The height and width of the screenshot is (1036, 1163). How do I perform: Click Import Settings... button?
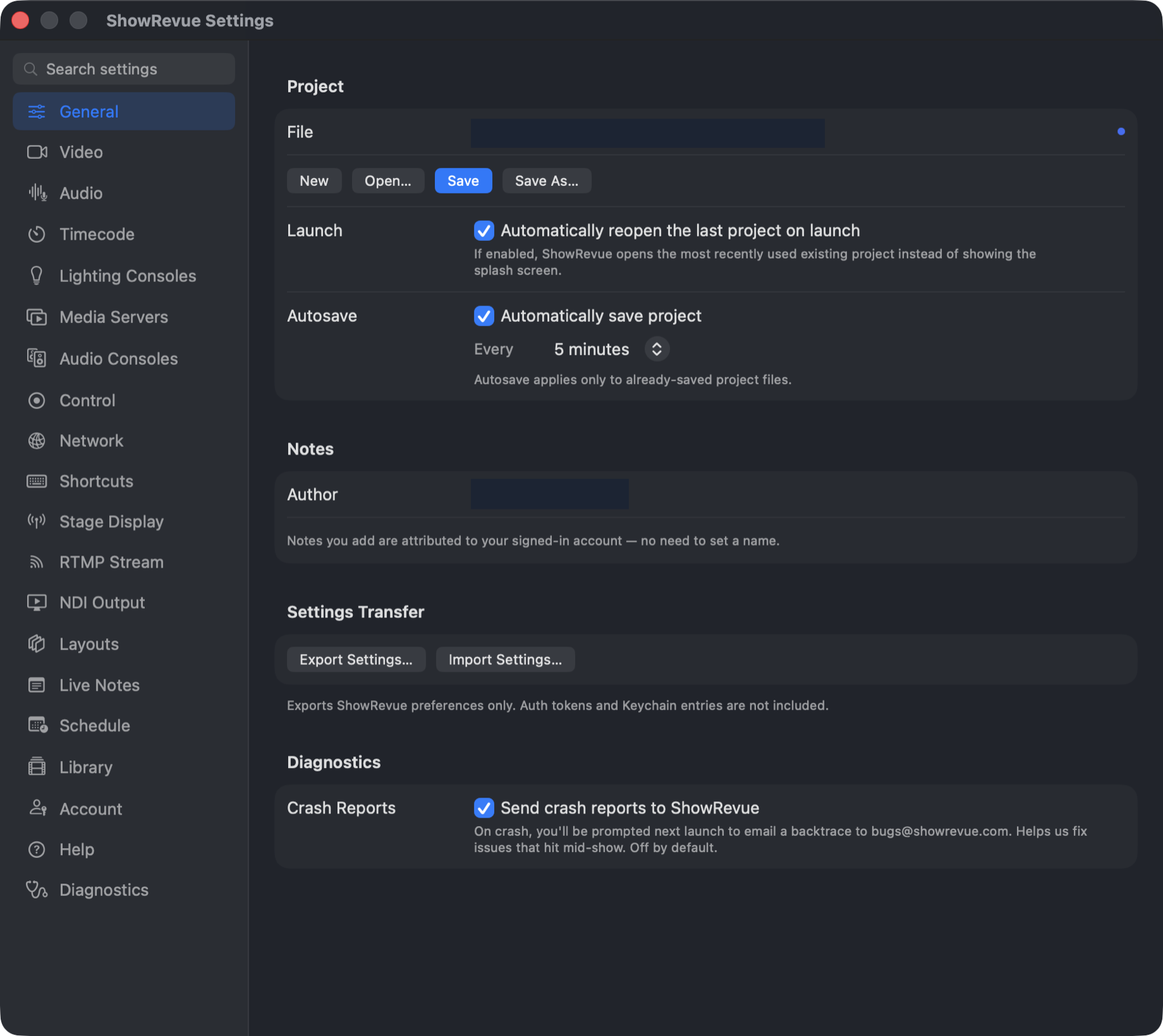[505, 659]
